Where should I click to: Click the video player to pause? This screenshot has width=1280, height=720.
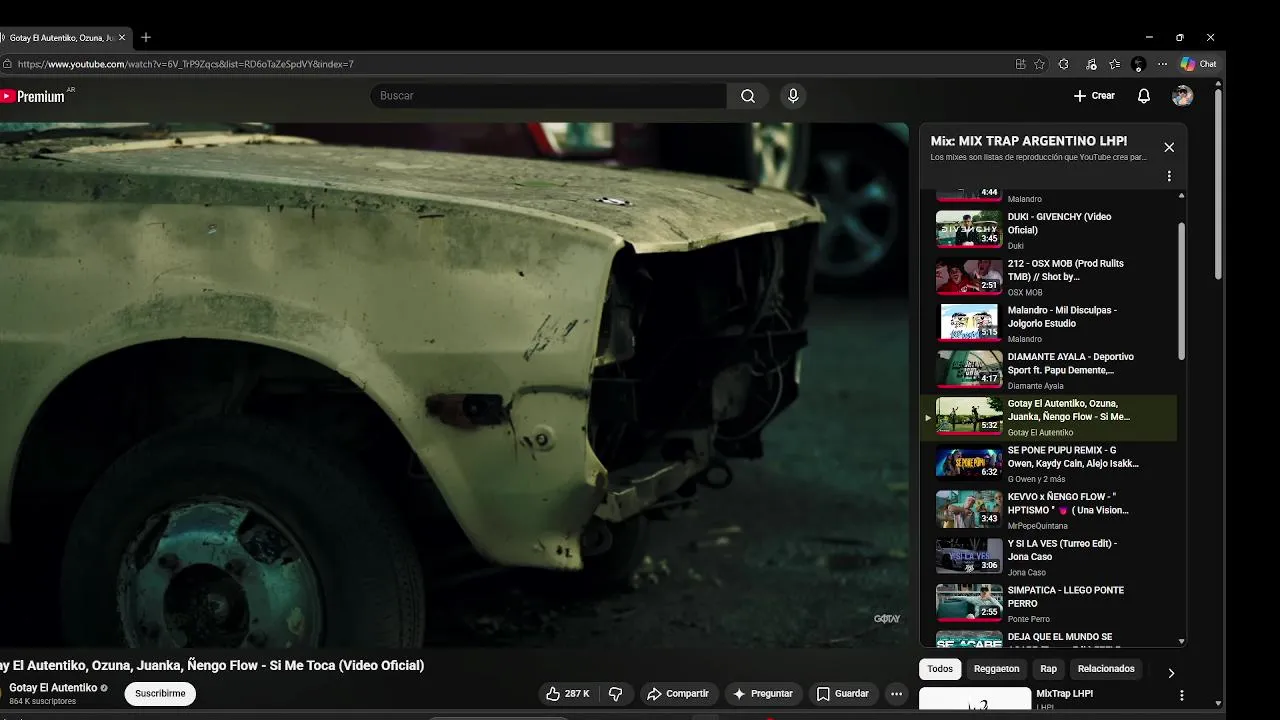[x=454, y=385]
